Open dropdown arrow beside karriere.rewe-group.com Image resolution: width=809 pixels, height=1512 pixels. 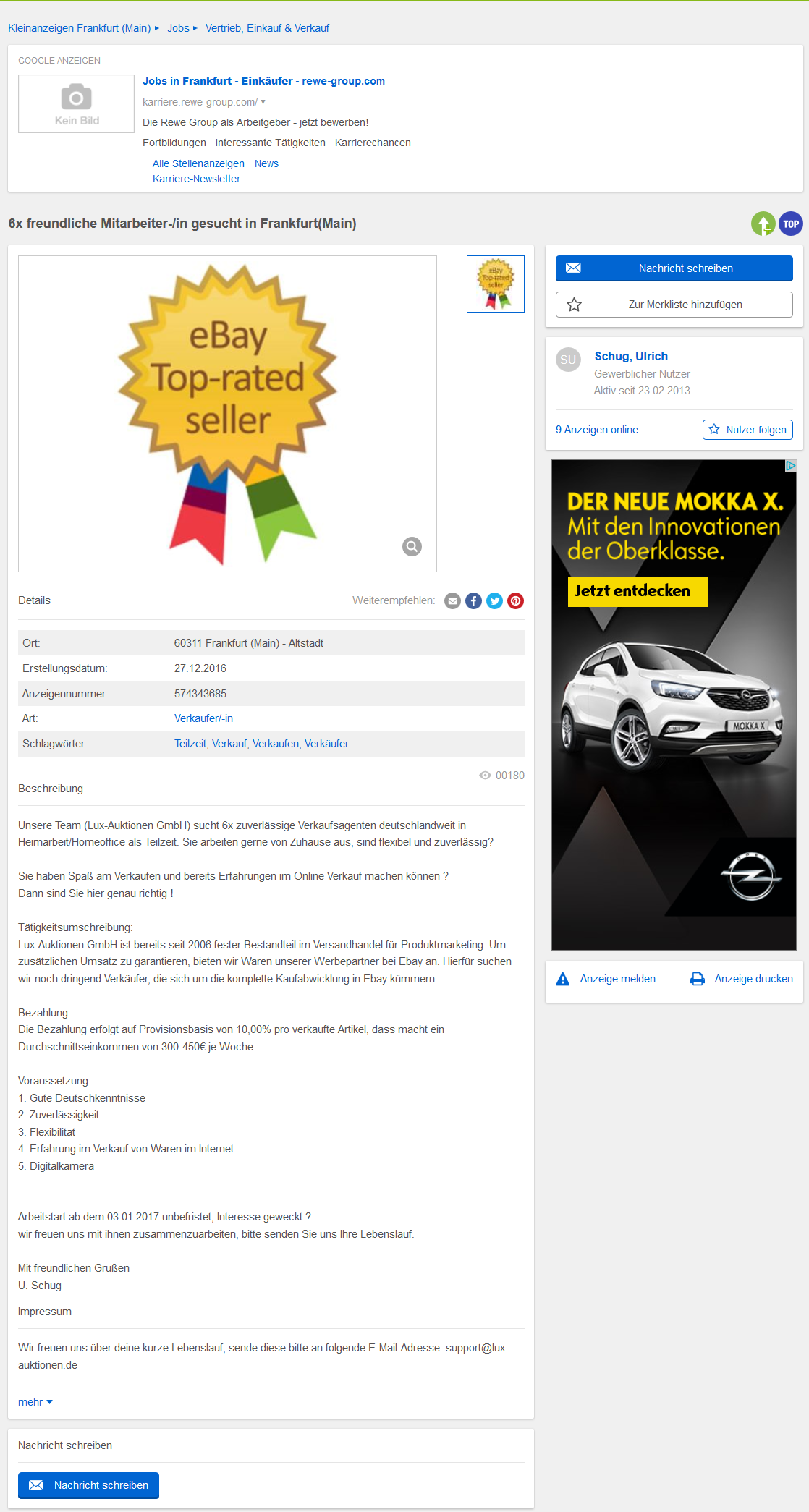[x=263, y=102]
